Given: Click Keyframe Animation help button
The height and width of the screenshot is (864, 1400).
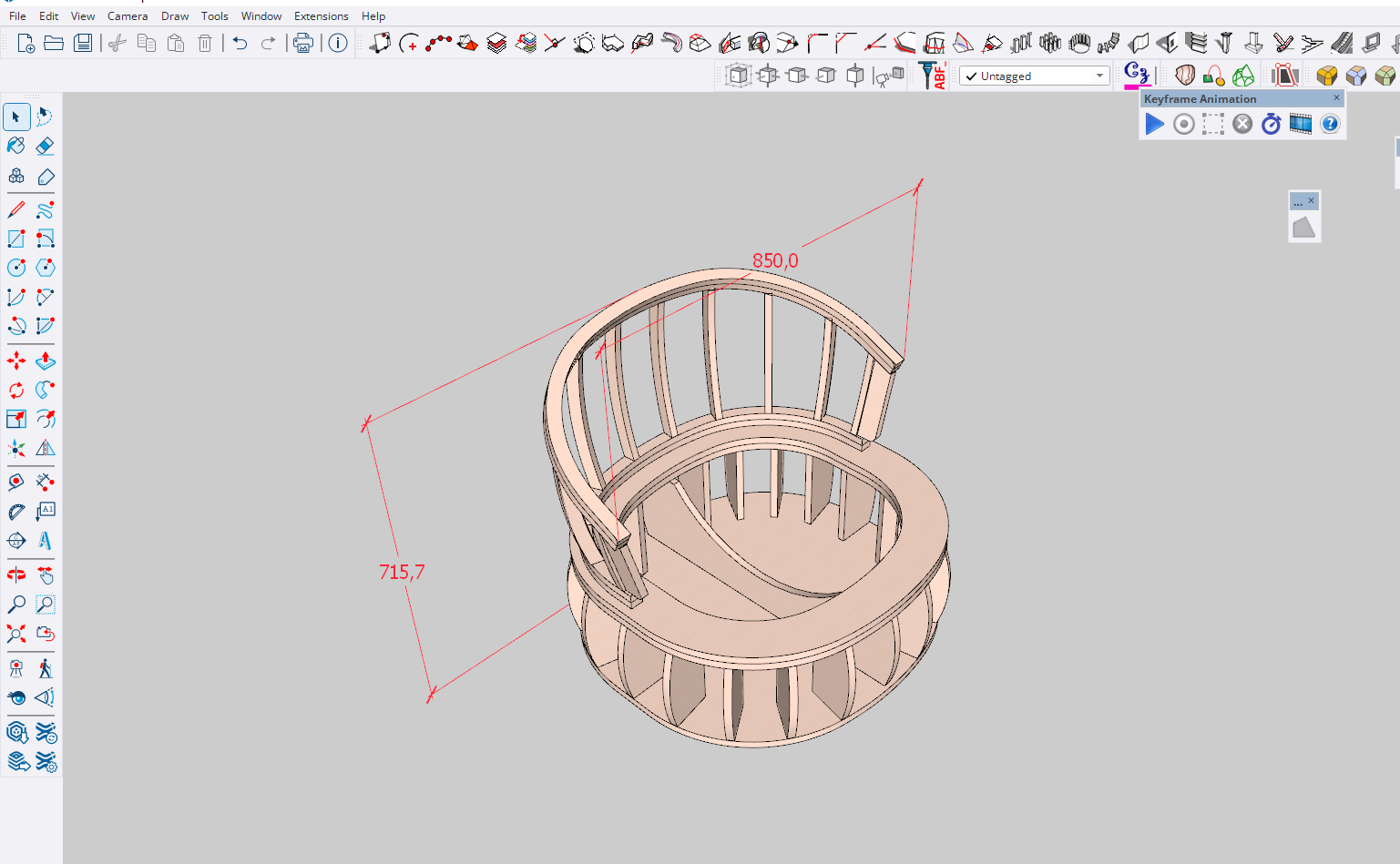Looking at the screenshot, I should point(1330,124).
